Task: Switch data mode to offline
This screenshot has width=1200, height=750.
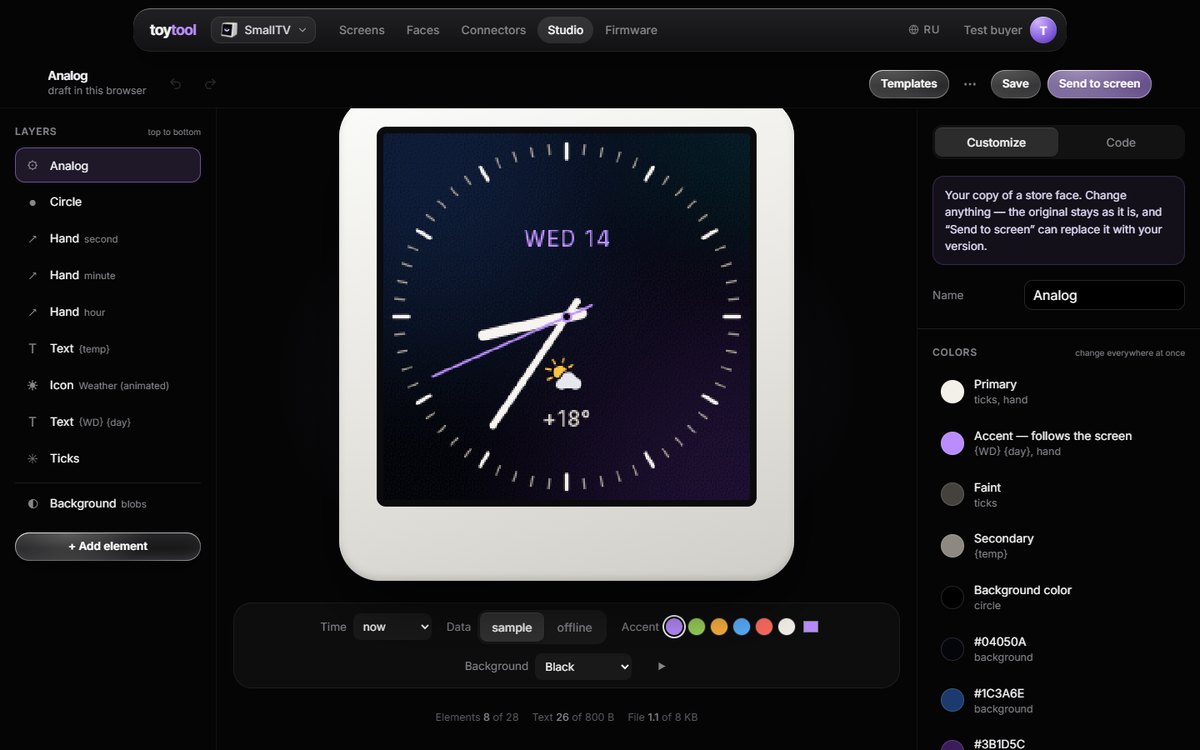Action: [574, 627]
